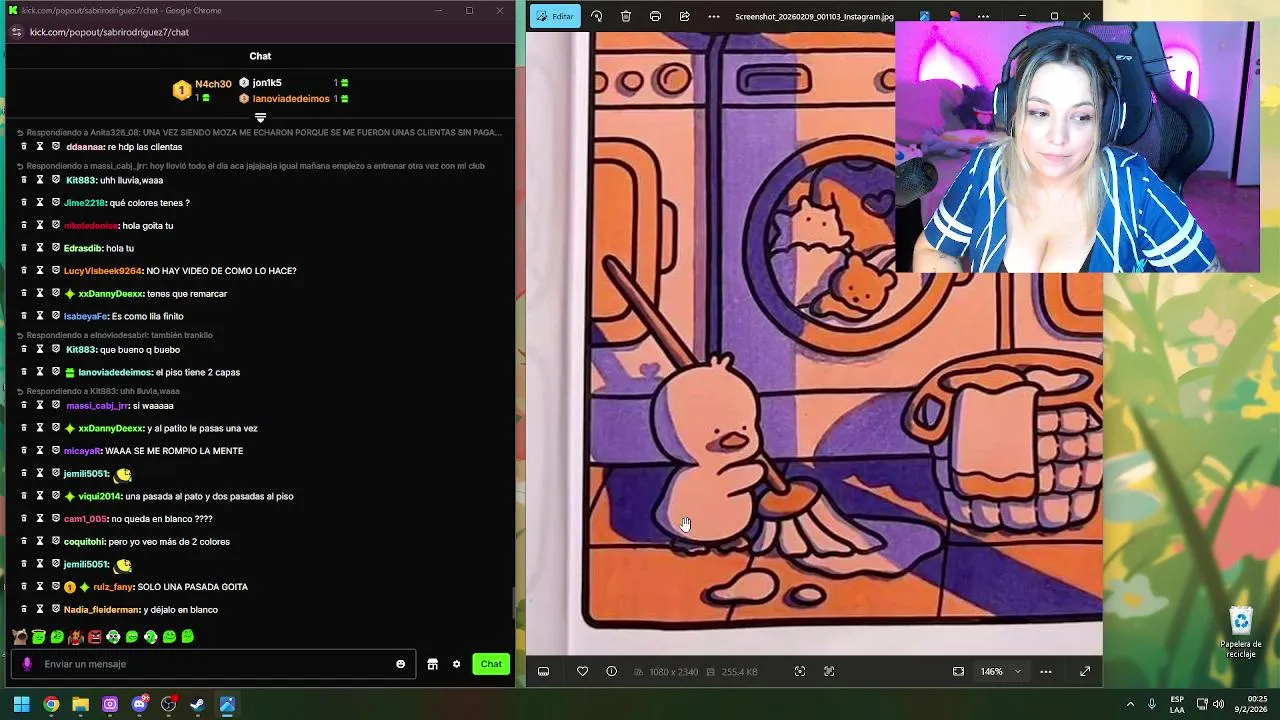1280x720 pixels.
Task: Ban user IsabeyaFe with the shield icon
Action: pos(56,316)
